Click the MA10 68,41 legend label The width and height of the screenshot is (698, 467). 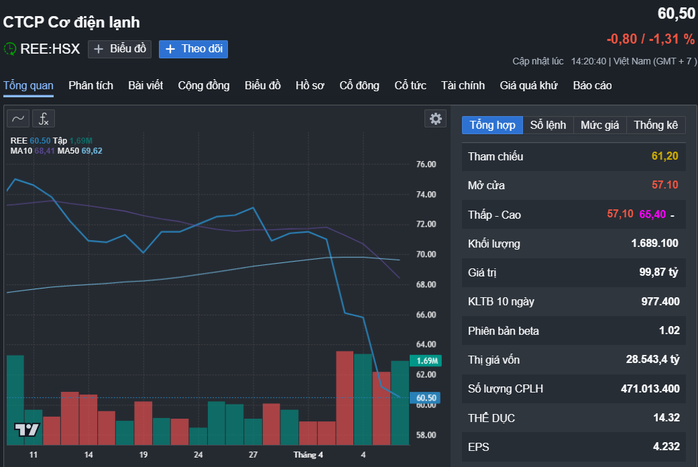[32, 151]
